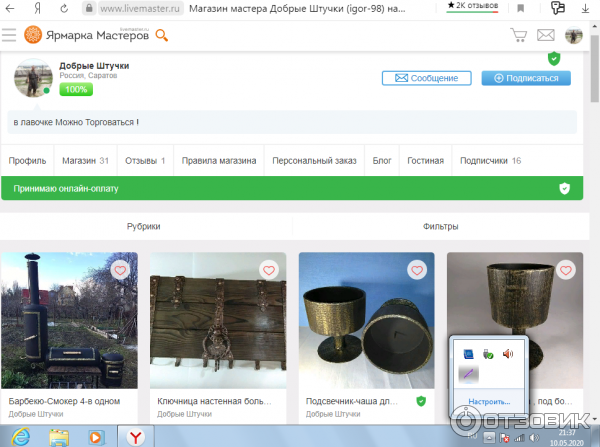Click the Сообщение button
The height and width of the screenshot is (447, 600).
(x=426, y=78)
